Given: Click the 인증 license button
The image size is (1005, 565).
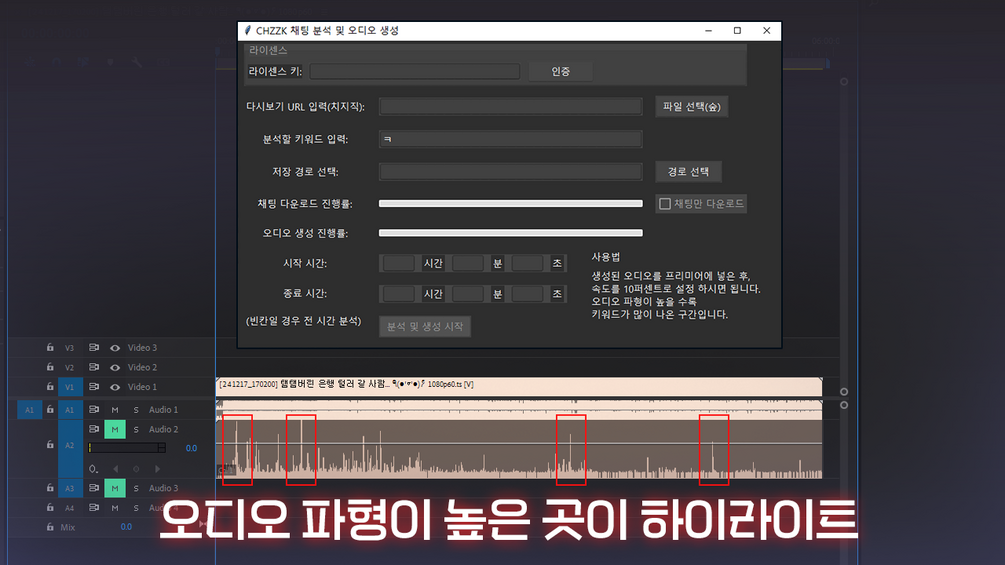Looking at the screenshot, I should pos(560,72).
